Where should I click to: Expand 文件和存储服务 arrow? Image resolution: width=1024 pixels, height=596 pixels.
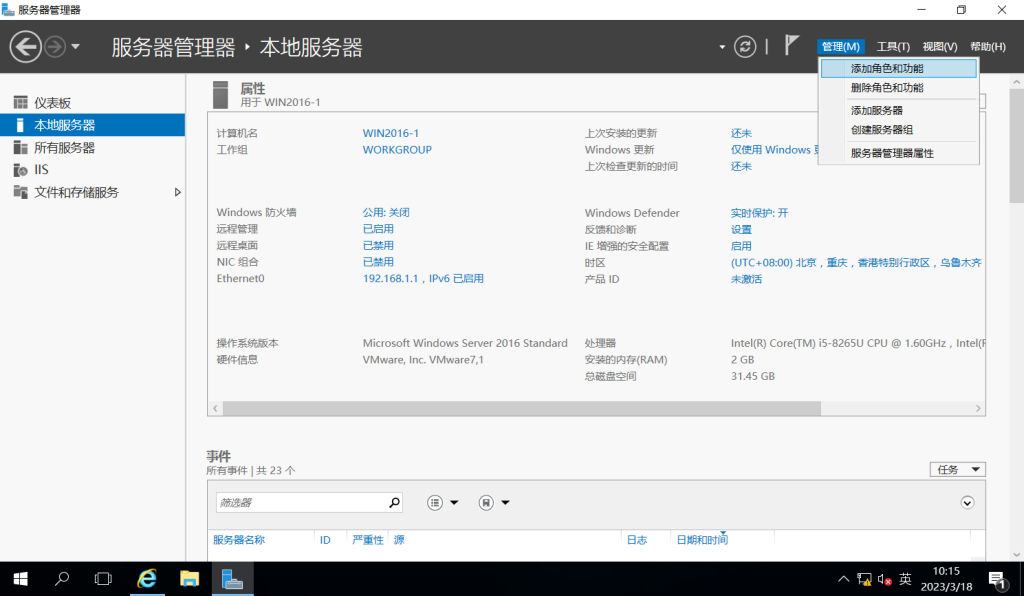click(x=177, y=192)
